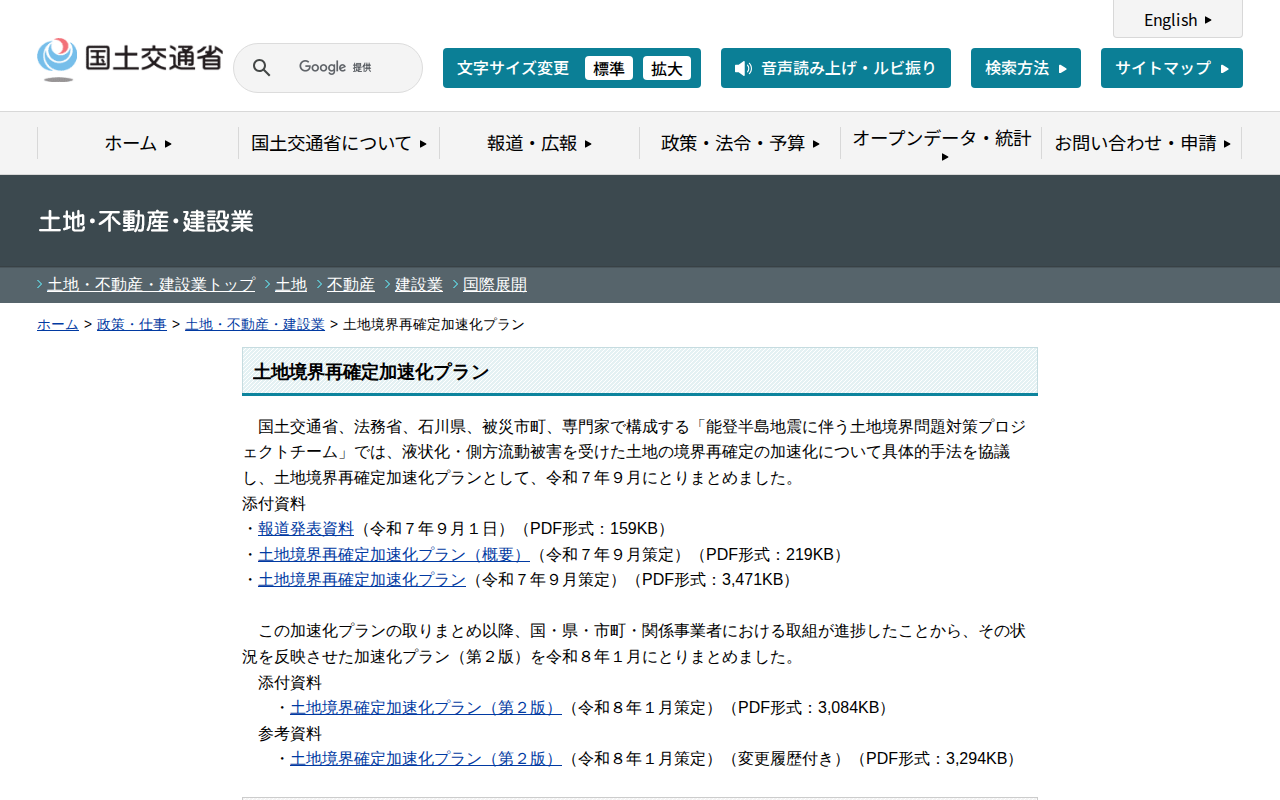
Task: Click the 国土交通省 logo
Action: pyautogui.click(x=130, y=59)
